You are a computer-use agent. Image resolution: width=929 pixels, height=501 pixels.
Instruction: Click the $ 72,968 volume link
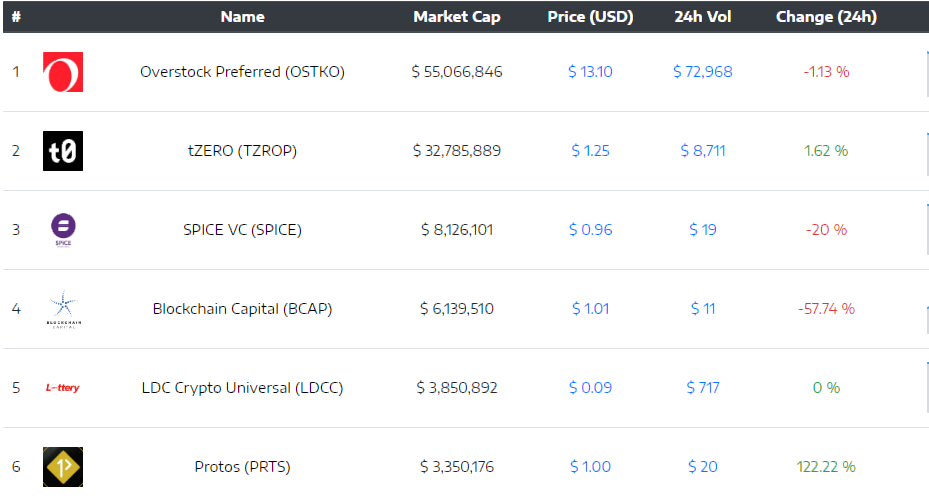click(x=703, y=72)
